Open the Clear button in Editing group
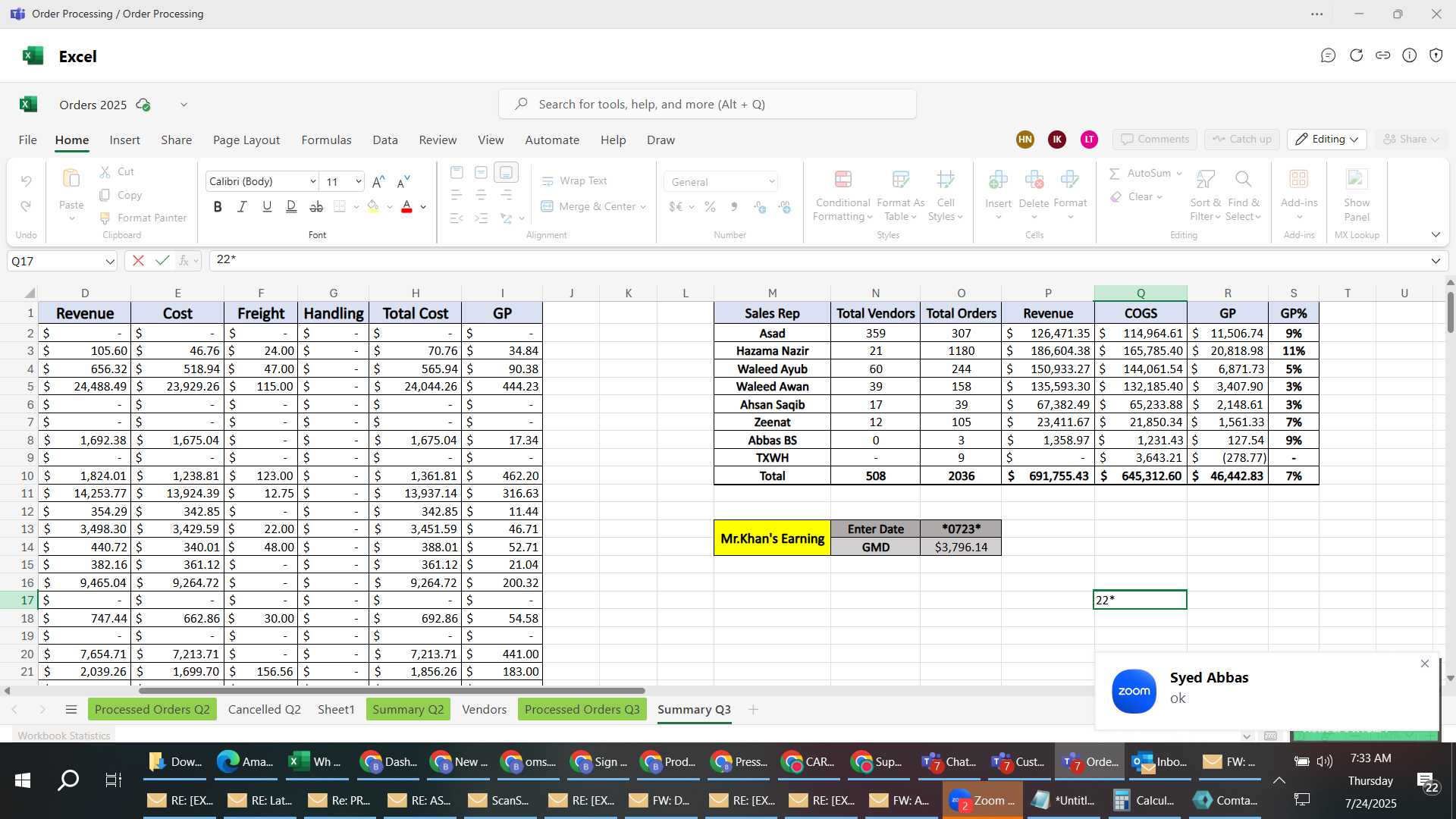 [1136, 196]
